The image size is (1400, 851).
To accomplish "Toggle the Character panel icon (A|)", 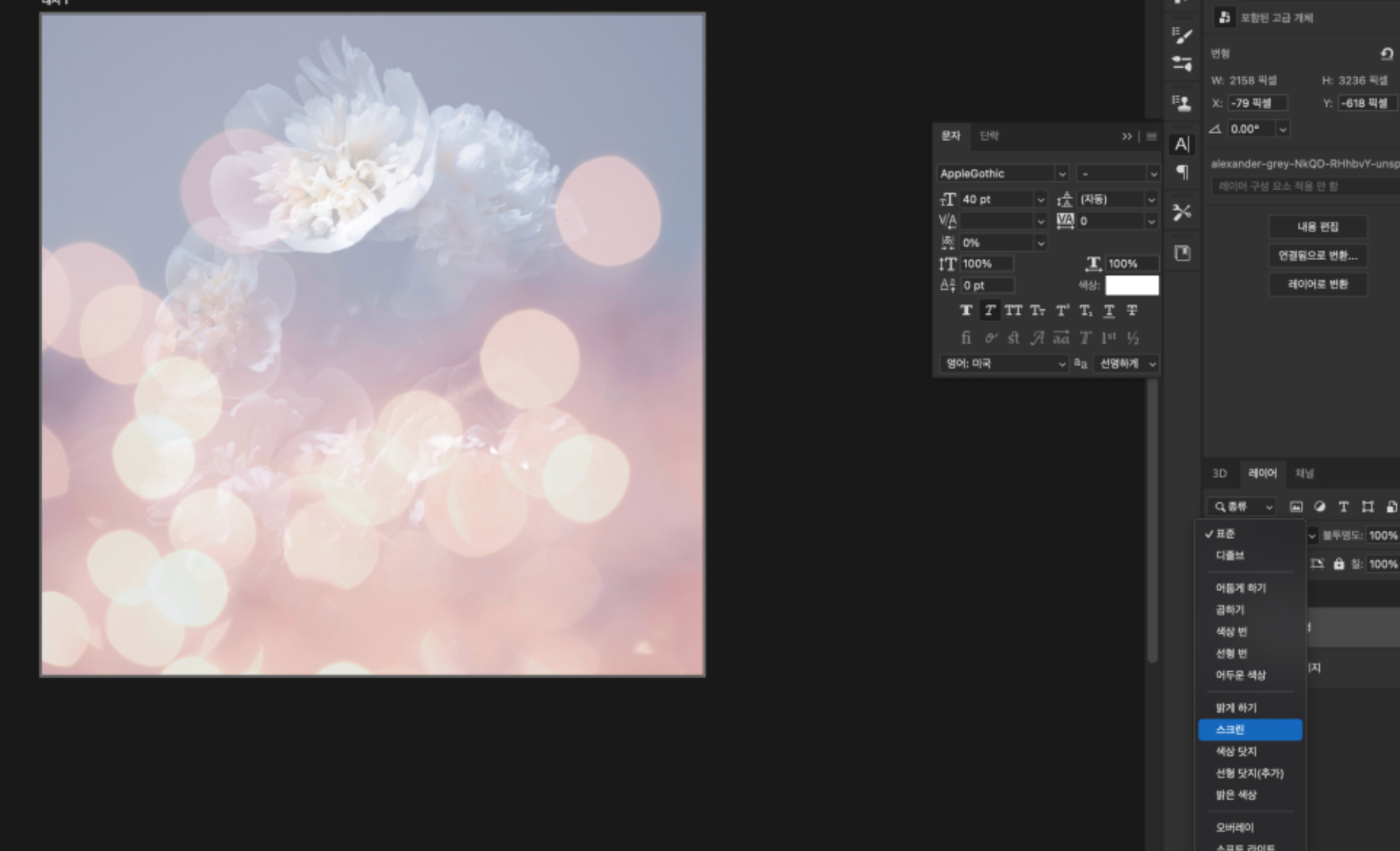I will click(x=1182, y=144).
